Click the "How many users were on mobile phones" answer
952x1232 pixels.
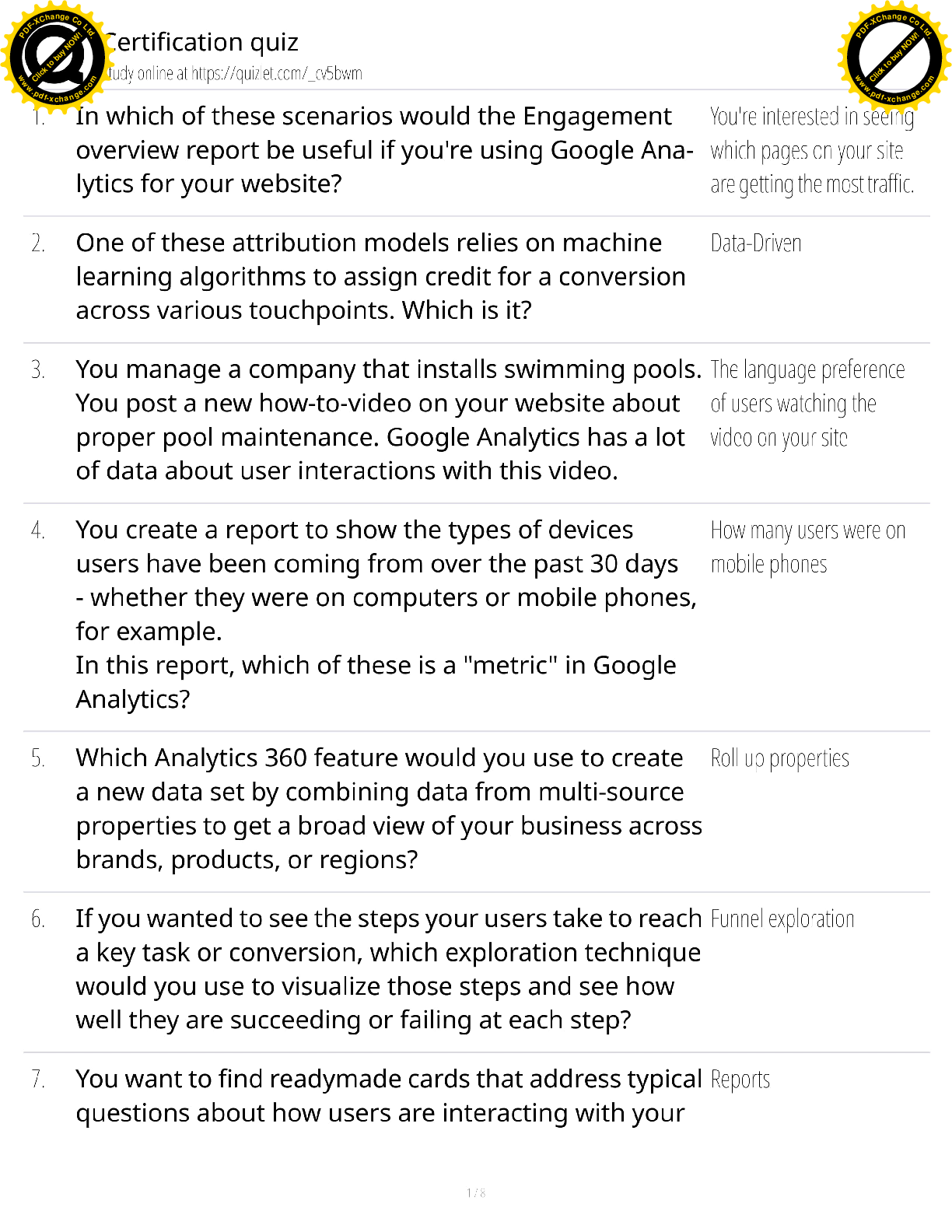(x=807, y=548)
